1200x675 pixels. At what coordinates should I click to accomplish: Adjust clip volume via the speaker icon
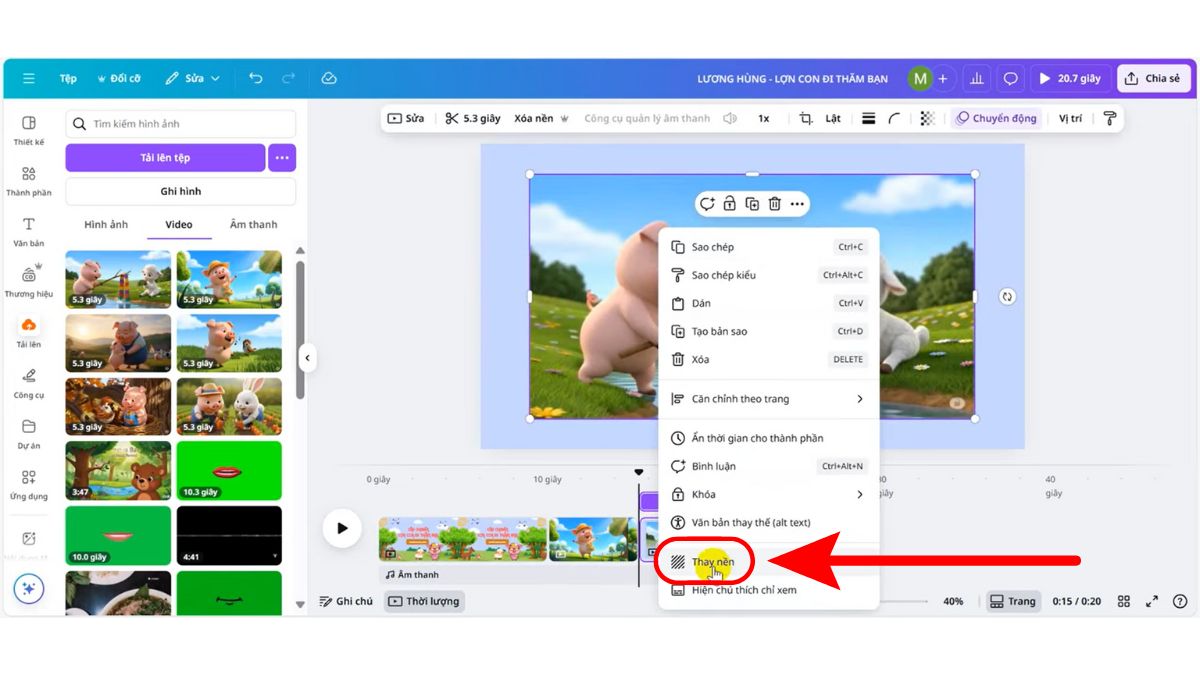pyautogui.click(x=729, y=118)
